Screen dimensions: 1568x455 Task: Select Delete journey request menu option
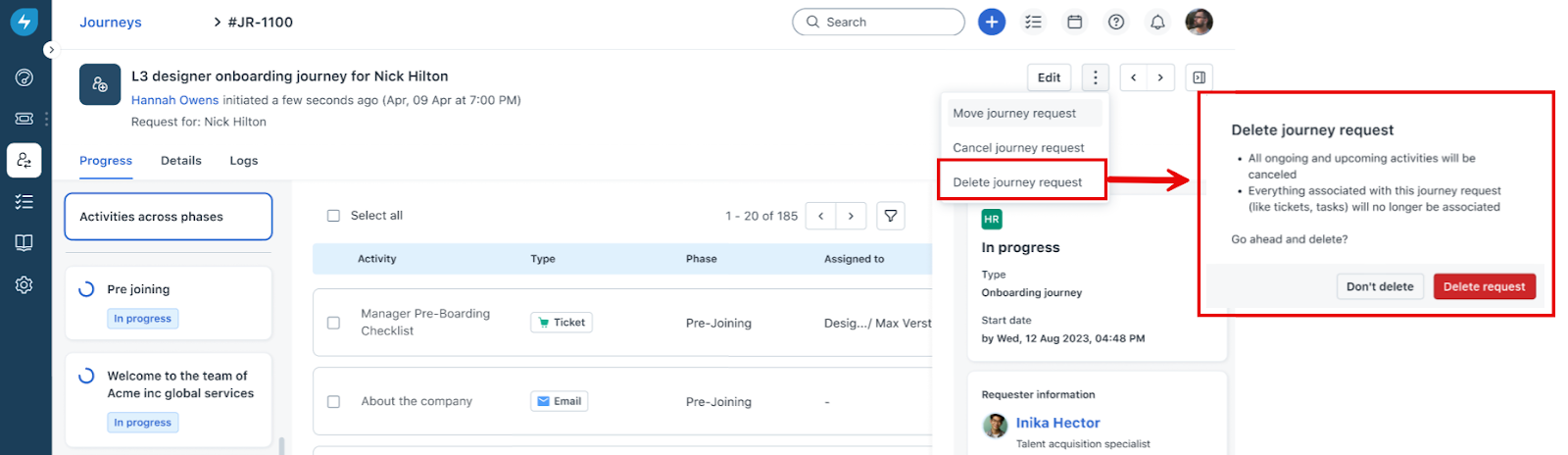1022,181
